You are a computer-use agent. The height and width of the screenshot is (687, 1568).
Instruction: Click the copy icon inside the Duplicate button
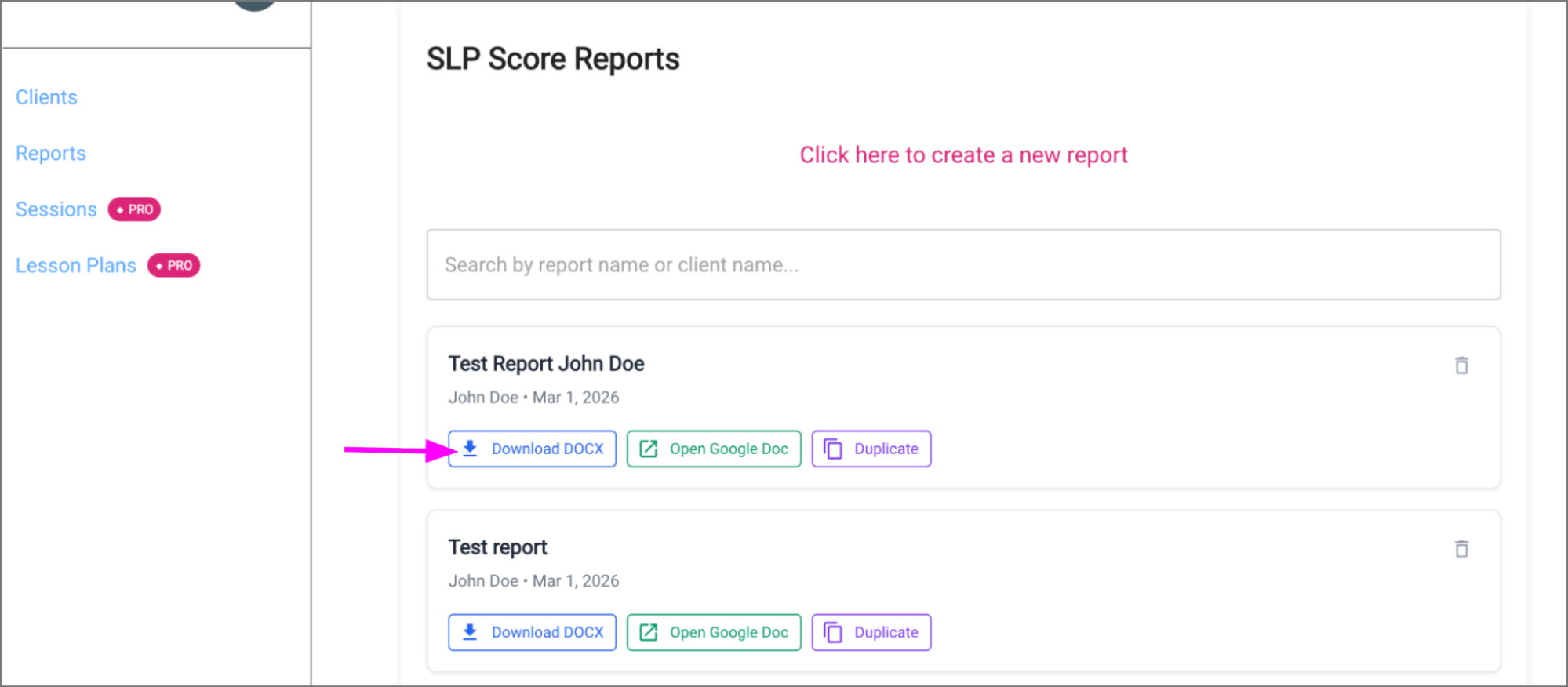[831, 448]
